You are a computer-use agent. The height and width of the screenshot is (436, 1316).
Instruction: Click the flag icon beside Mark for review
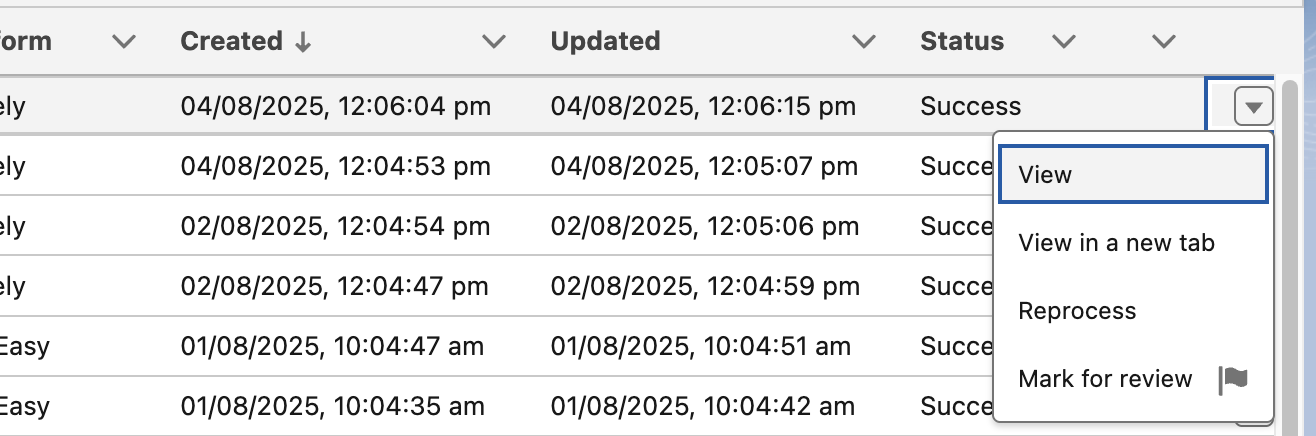tap(1234, 380)
